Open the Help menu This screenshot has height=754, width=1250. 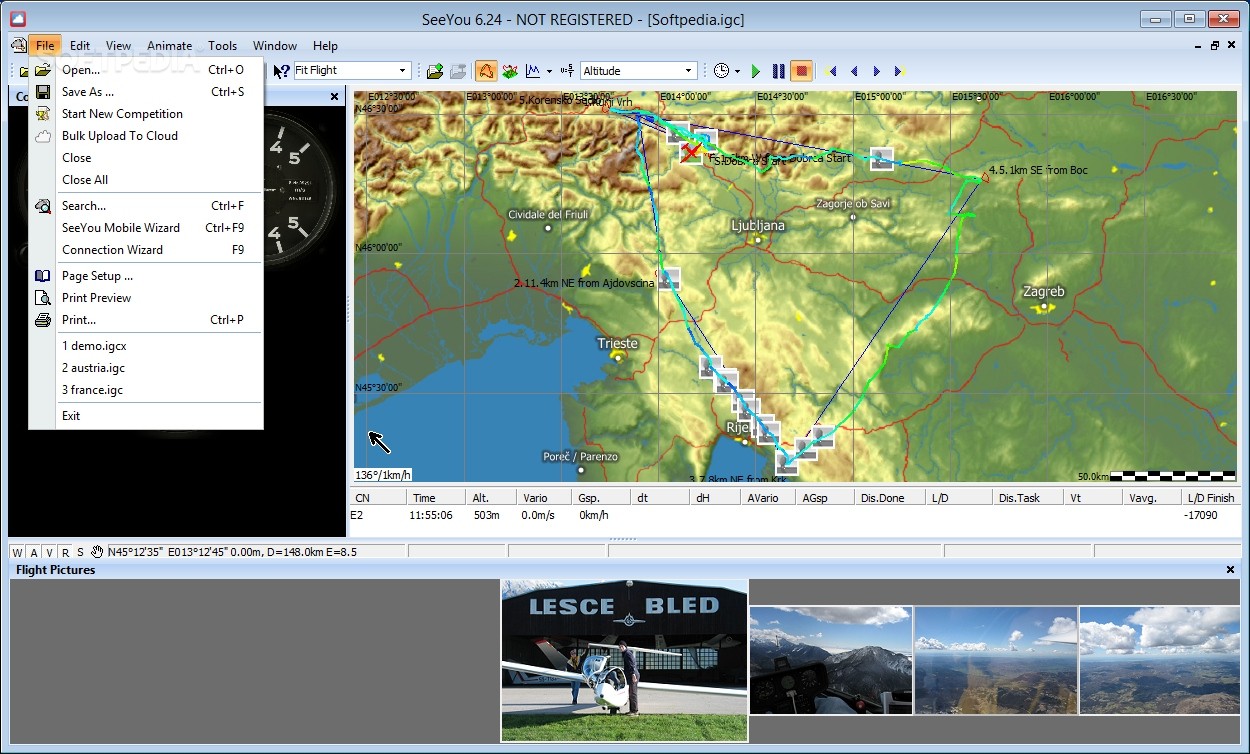(x=325, y=45)
